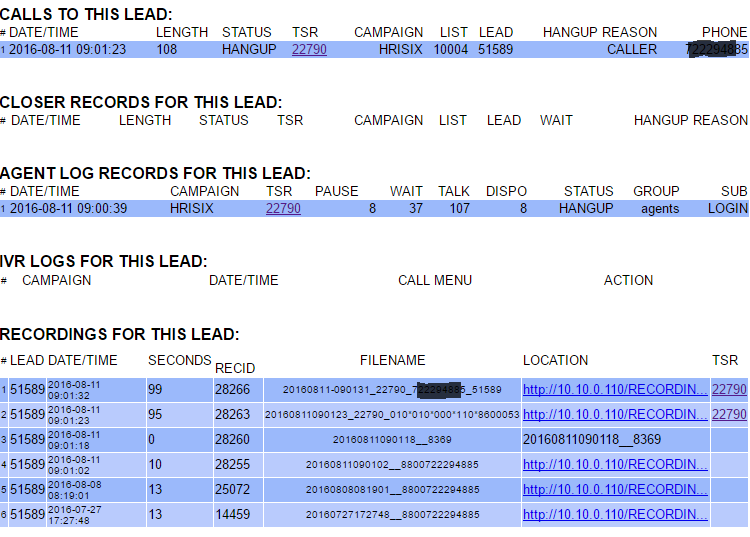
Task: Click TSR 22790 link in recording row 28266
Action: (729, 390)
